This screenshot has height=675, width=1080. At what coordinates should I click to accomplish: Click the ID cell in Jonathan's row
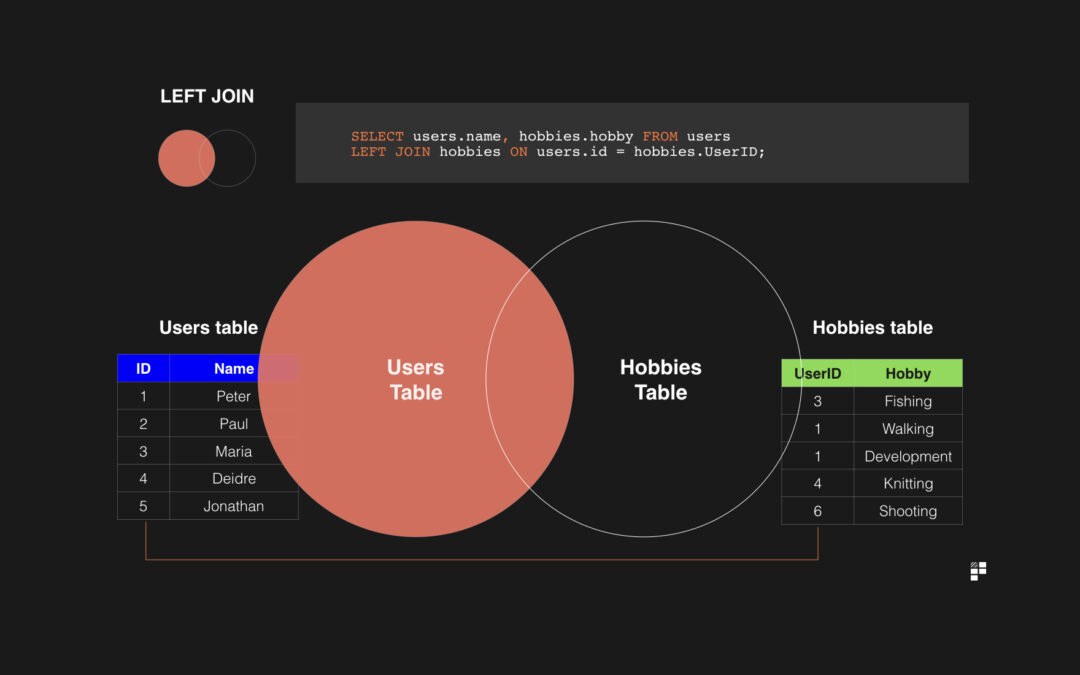click(x=143, y=506)
